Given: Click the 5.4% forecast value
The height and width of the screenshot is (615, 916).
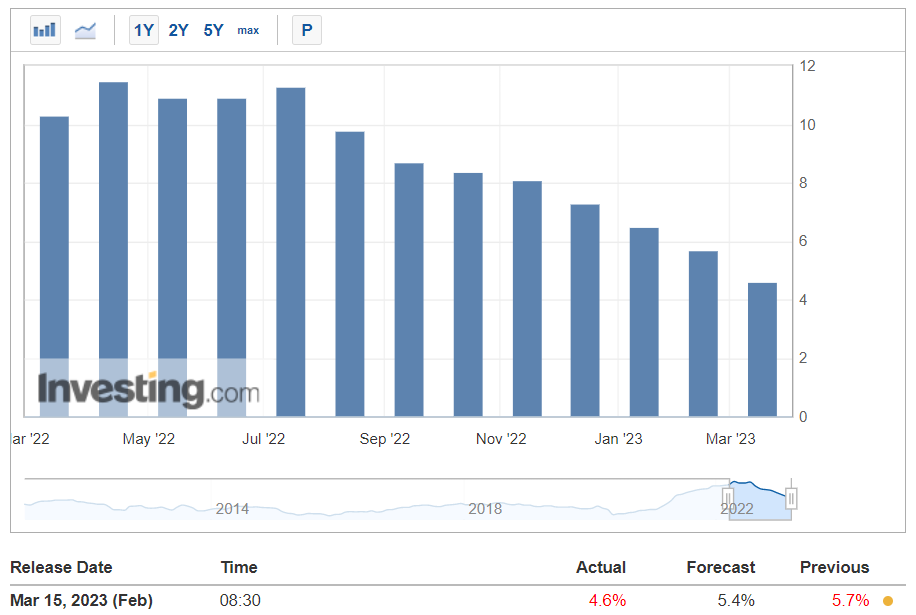Looking at the screenshot, I should pos(736,600).
